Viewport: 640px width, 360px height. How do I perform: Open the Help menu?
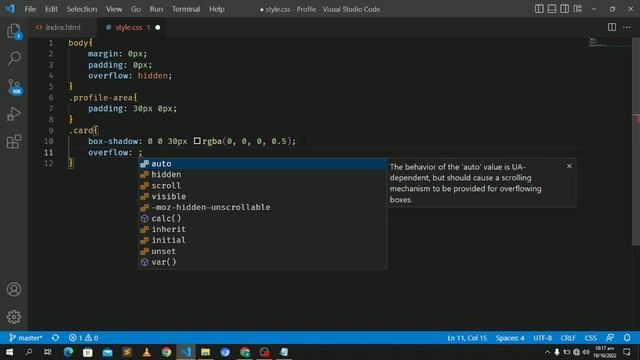(x=217, y=9)
